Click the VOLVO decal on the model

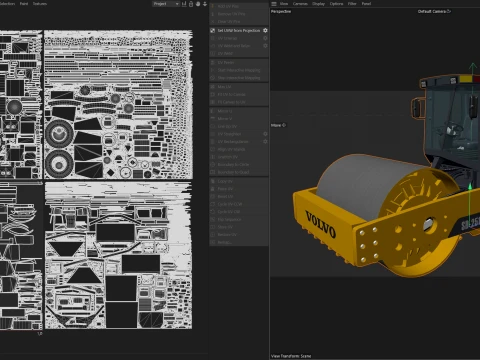click(x=321, y=224)
